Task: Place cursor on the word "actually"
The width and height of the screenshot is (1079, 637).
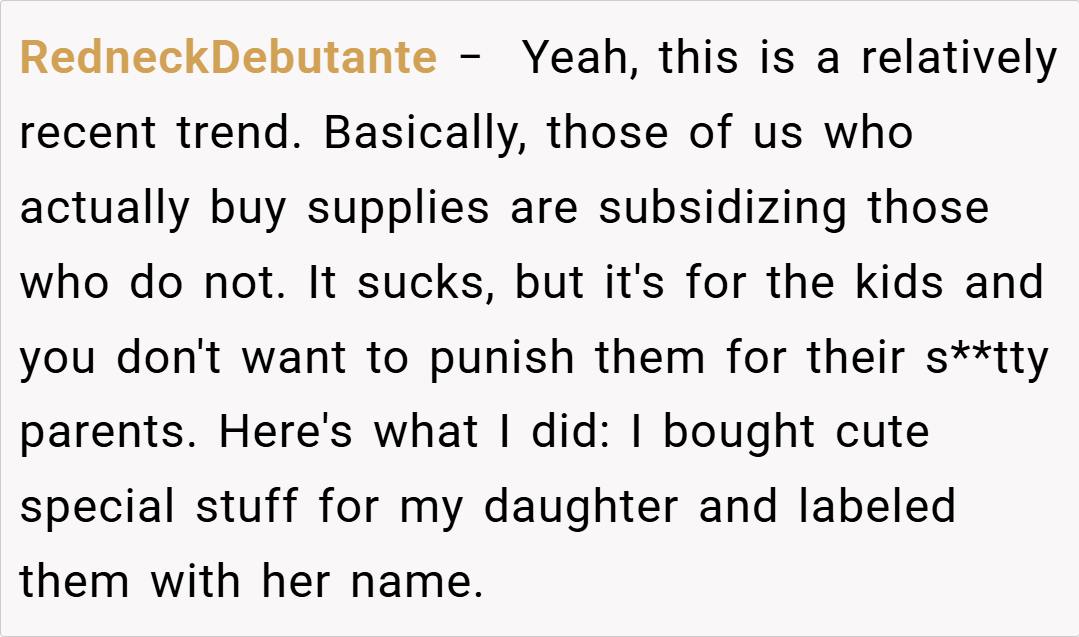Action: click(x=104, y=208)
